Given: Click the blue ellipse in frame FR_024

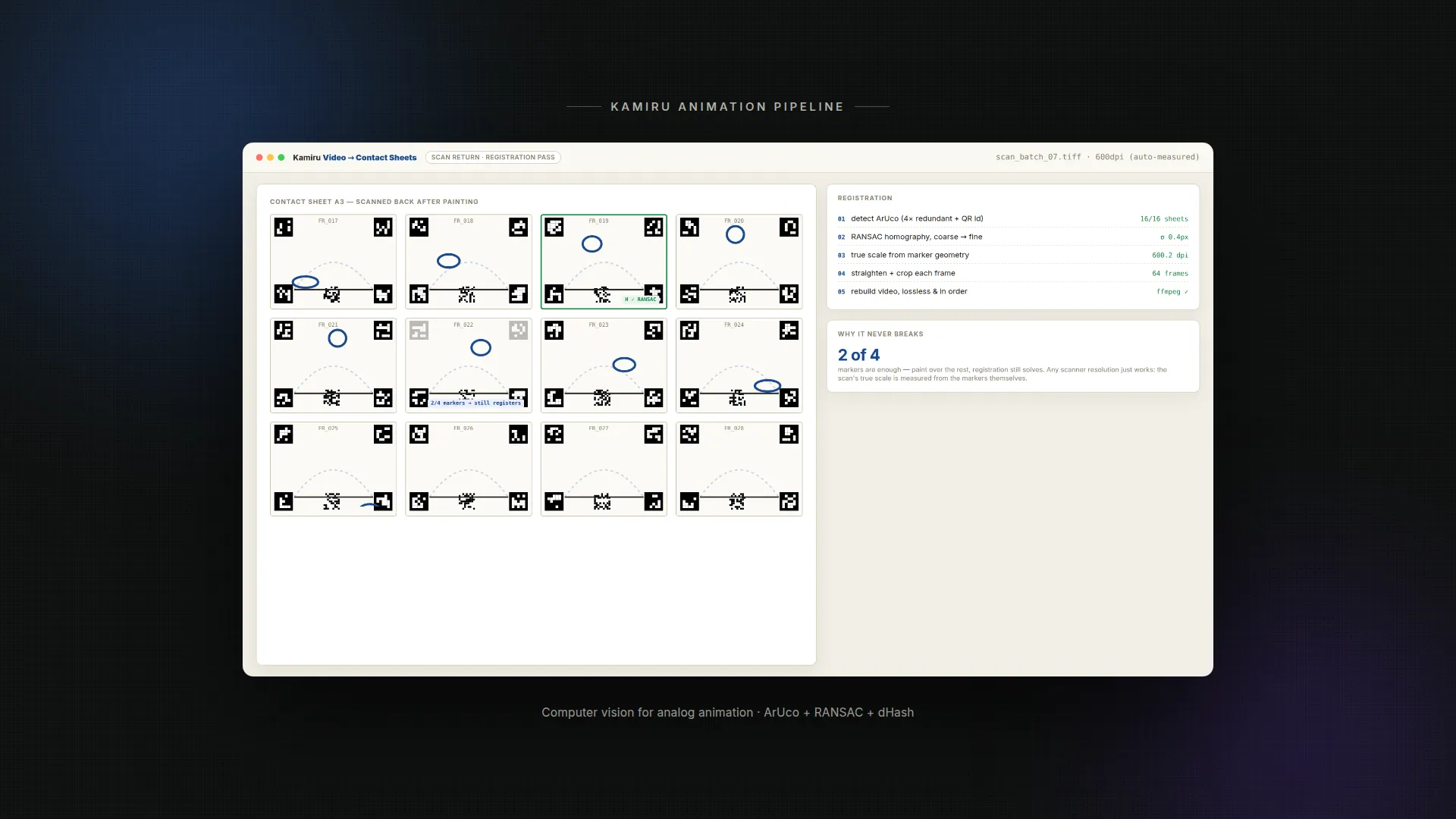Looking at the screenshot, I should pos(767,386).
